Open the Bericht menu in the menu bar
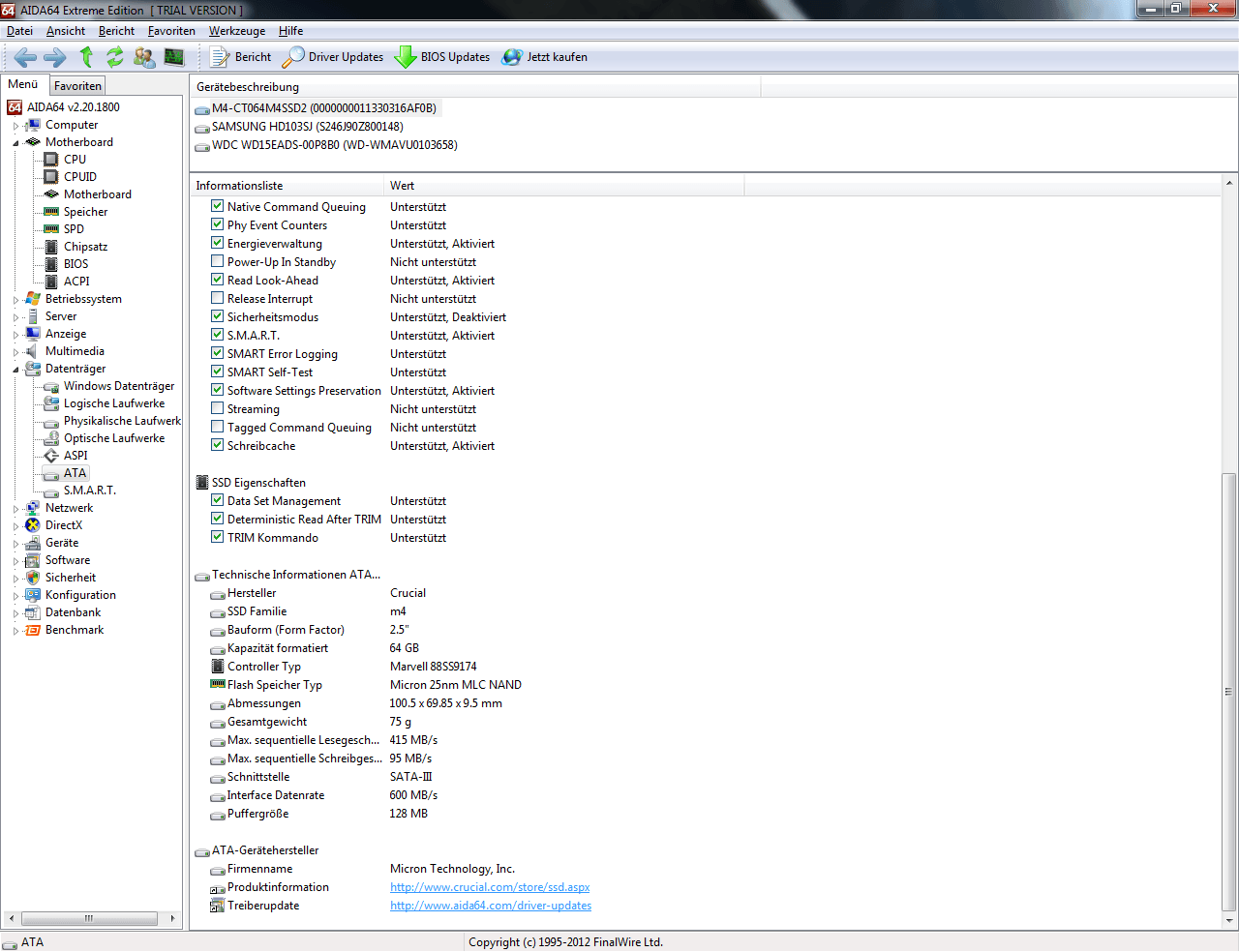The image size is (1239, 952). [116, 31]
